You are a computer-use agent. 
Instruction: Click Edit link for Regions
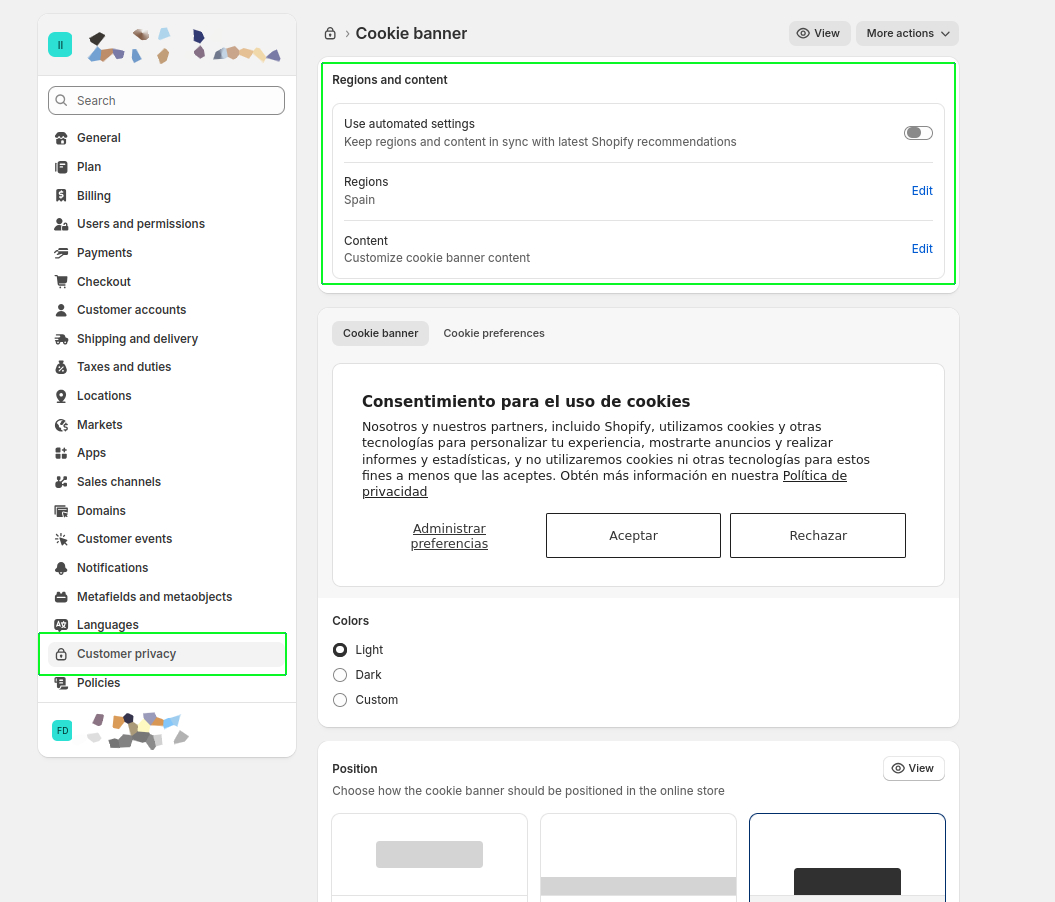pos(922,191)
